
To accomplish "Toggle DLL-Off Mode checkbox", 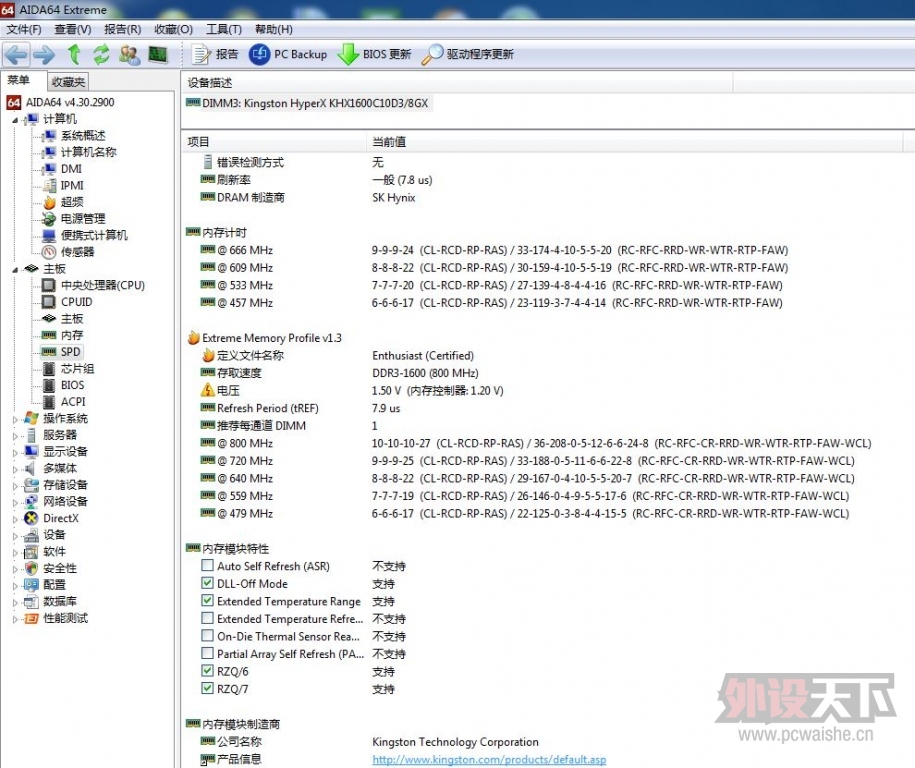I will [x=207, y=582].
